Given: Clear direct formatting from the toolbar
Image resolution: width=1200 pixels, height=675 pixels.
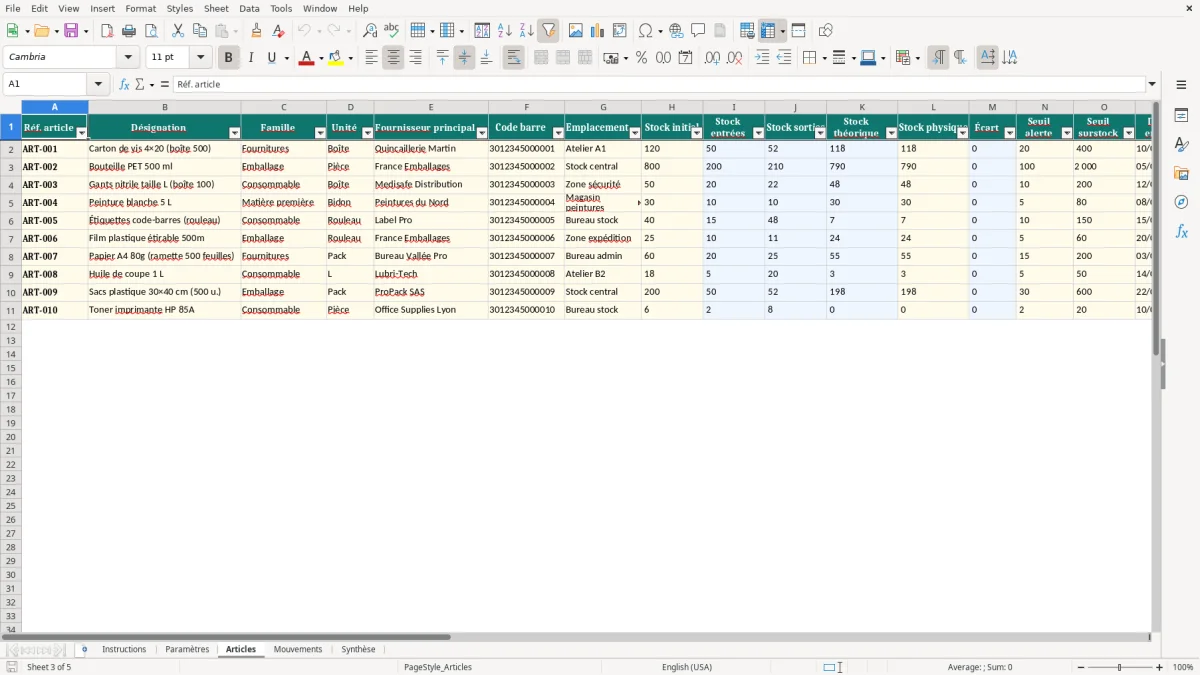Looking at the screenshot, I should click(279, 31).
